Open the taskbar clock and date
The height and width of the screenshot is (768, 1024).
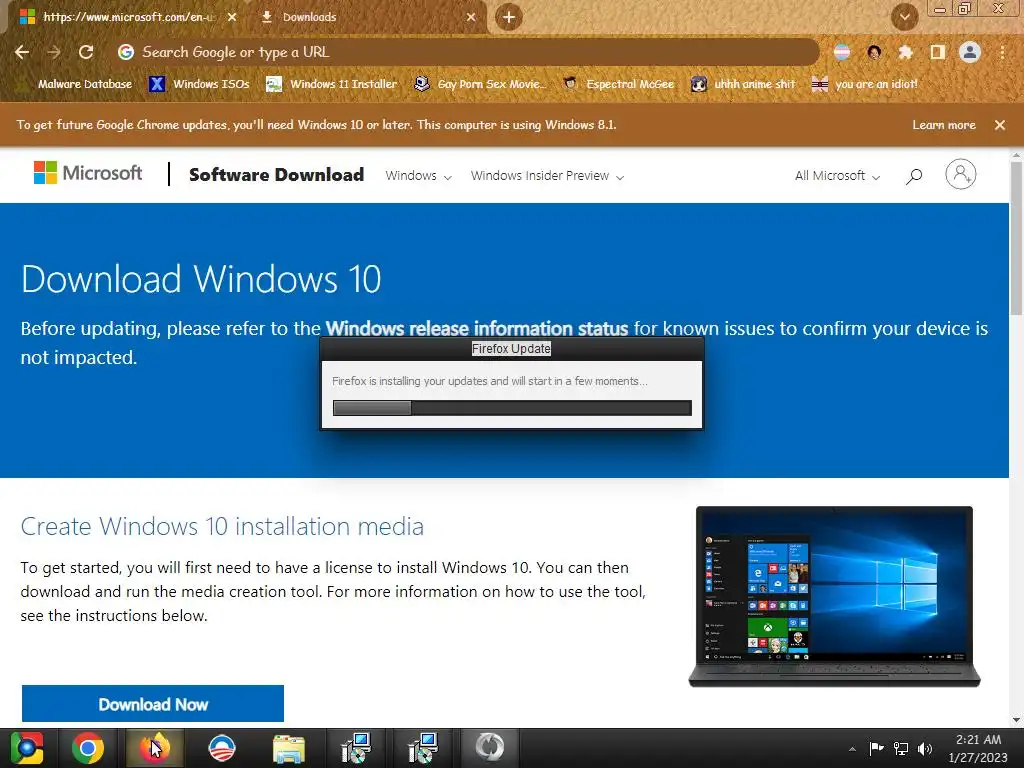pos(978,748)
